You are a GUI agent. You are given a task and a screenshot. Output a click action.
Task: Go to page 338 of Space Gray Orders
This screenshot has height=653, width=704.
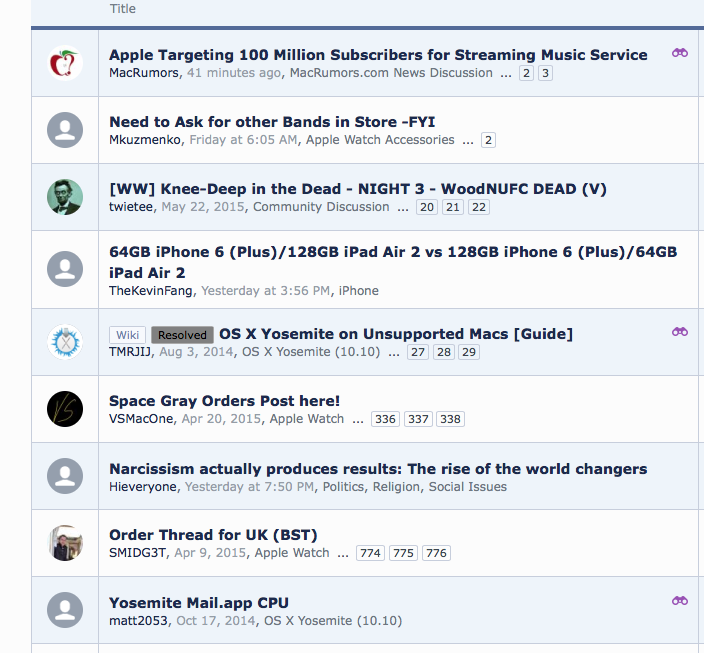[450, 419]
